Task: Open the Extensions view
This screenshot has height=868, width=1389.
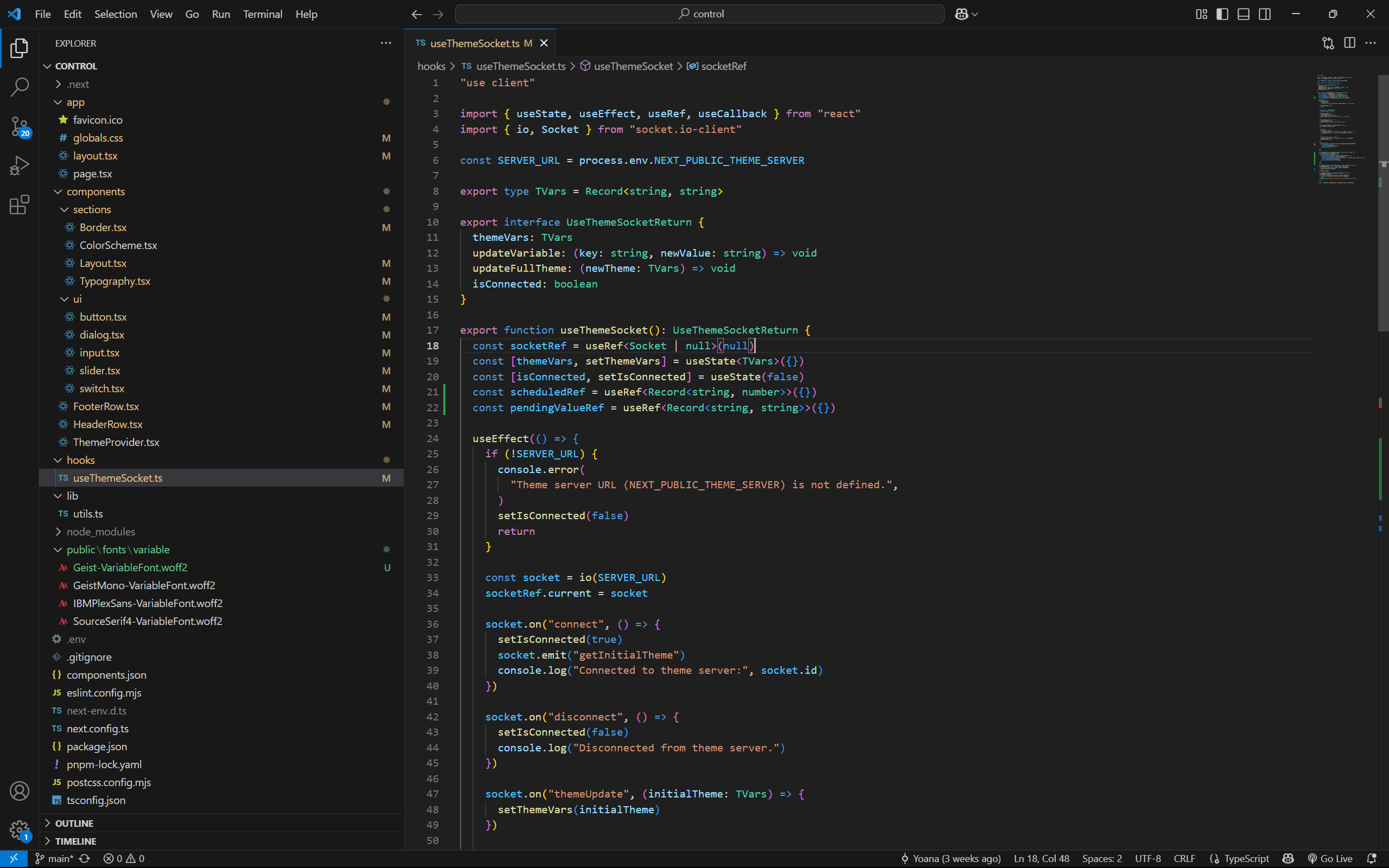Action: [19, 205]
